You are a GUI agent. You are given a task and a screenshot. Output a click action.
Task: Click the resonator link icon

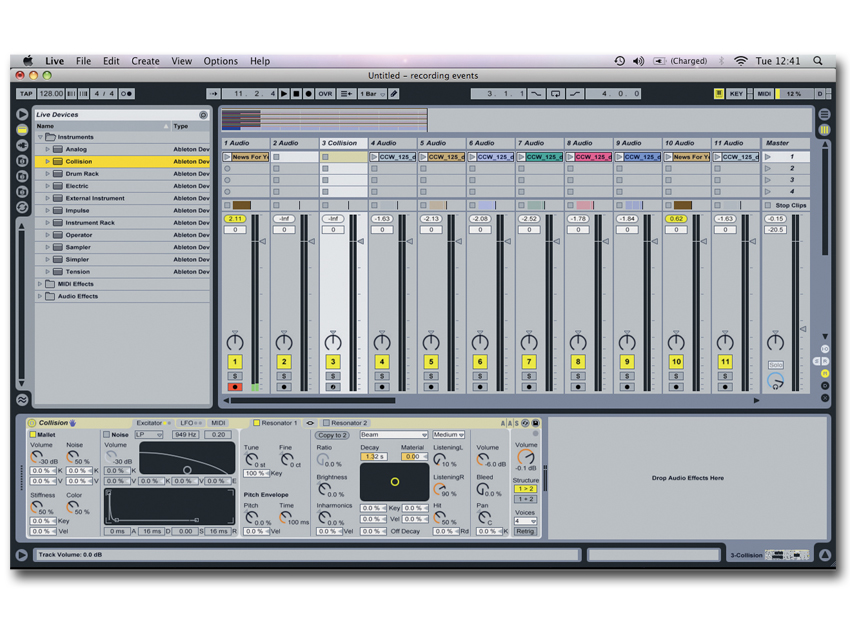pos(310,423)
